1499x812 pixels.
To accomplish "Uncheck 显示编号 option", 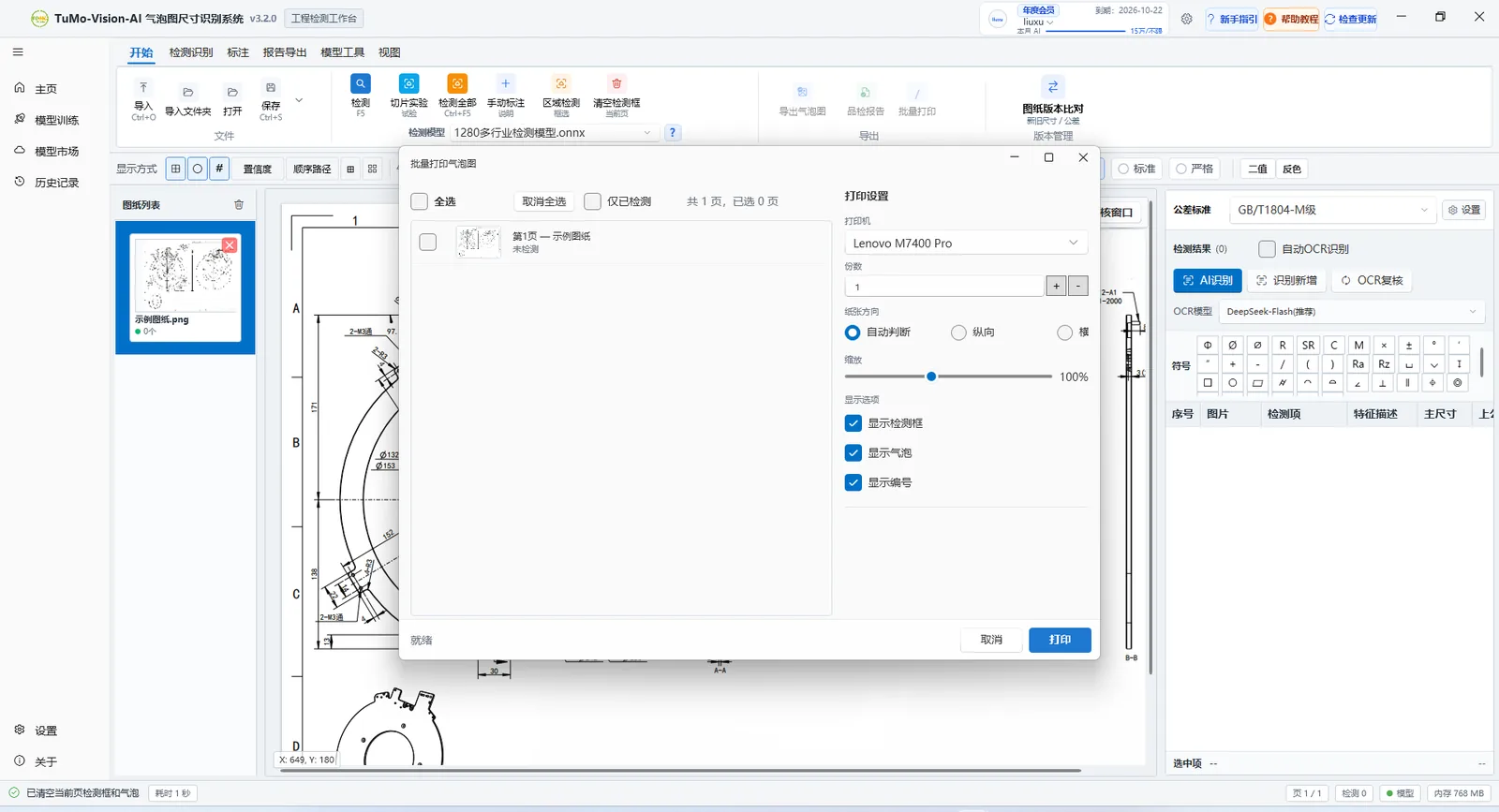I will tap(853, 482).
